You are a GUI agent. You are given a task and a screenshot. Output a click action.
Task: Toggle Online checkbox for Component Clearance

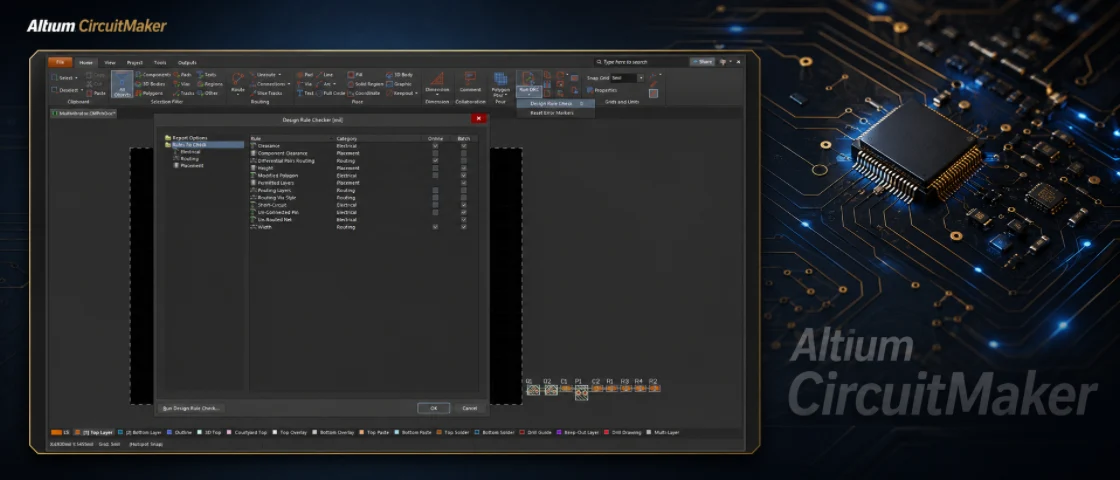tap(435, 153)
